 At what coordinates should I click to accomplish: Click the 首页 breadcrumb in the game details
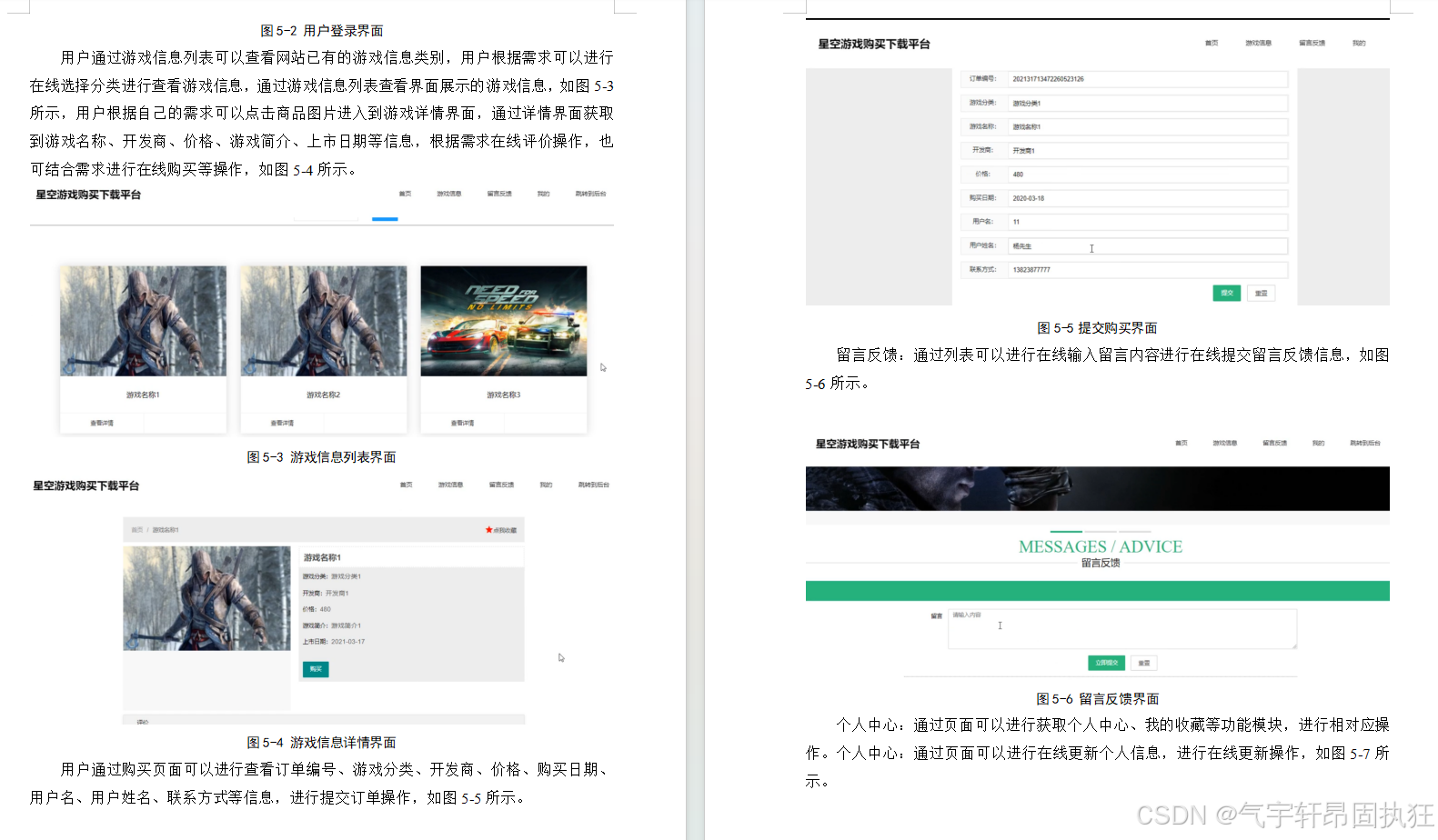pos(137,530)
